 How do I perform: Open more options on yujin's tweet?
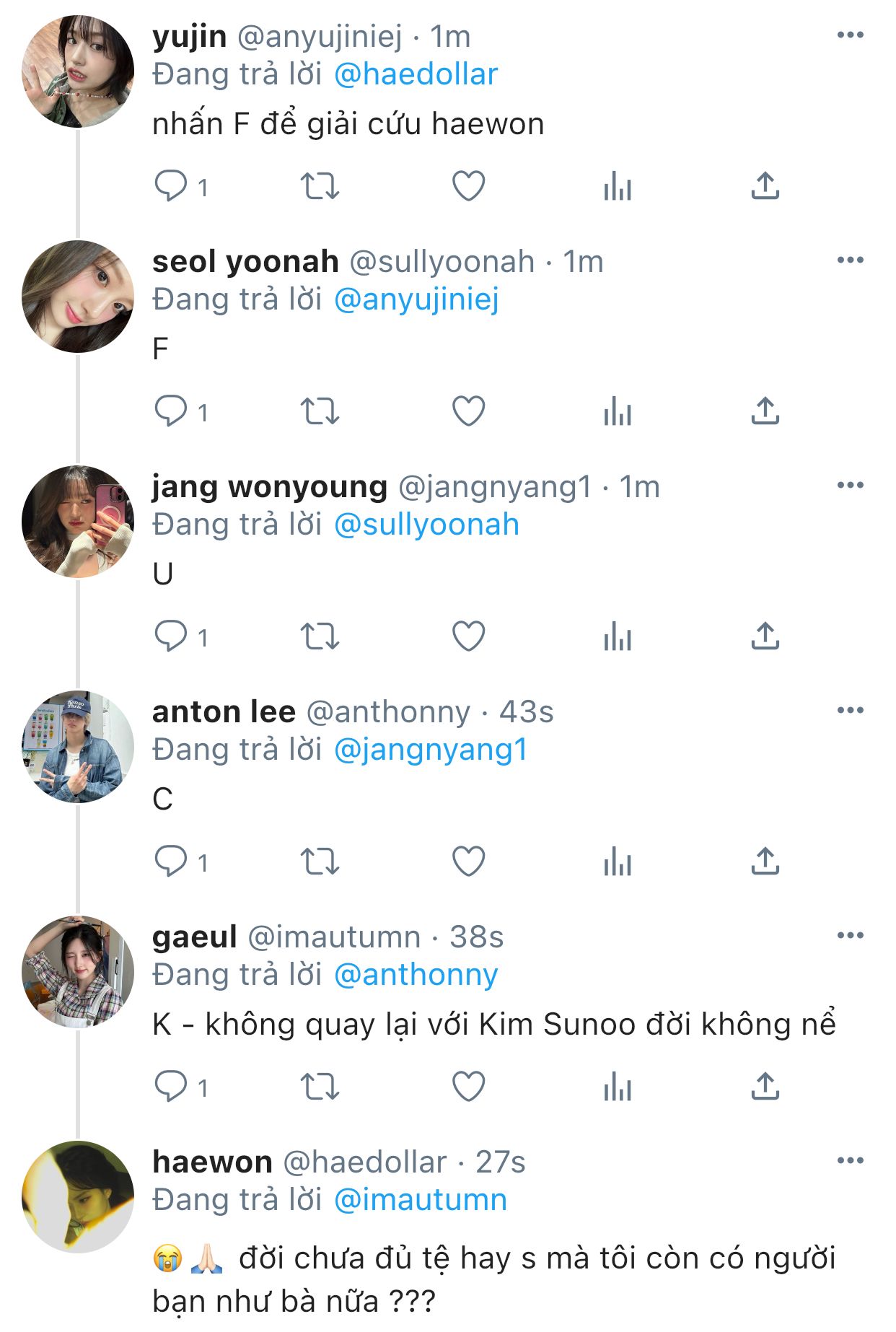[x=850, y=35]
